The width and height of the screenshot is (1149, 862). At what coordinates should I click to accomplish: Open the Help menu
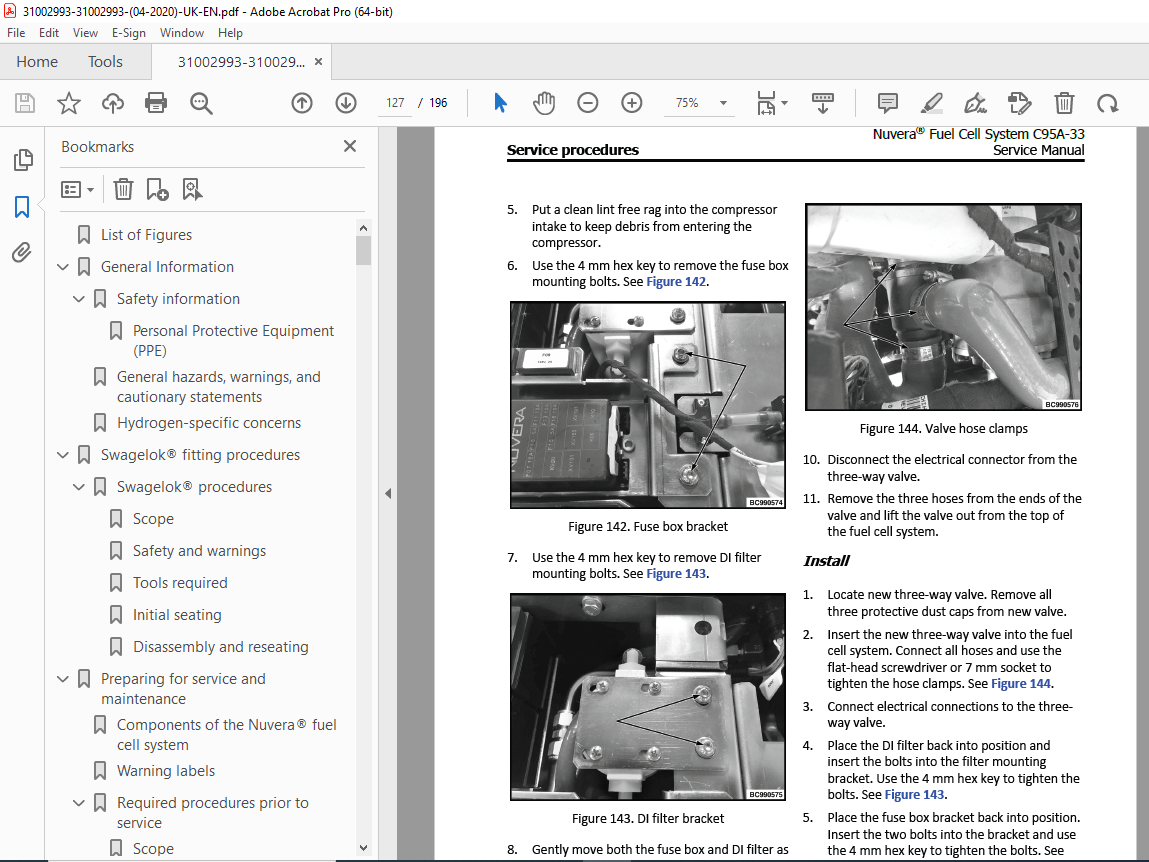pos(230,33)
